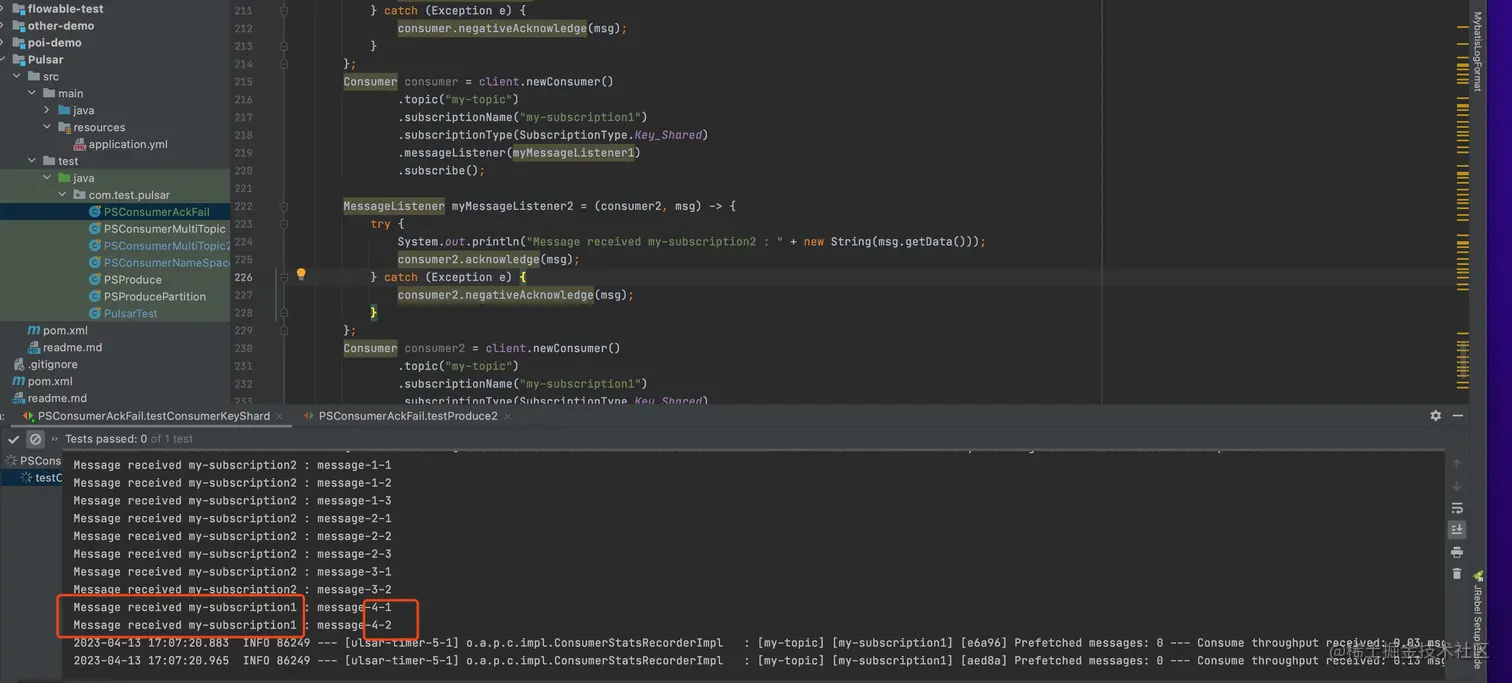1512x683 pixels.
Task: Toggle scroll to end of console
Action: click(x=1456, y=529)
